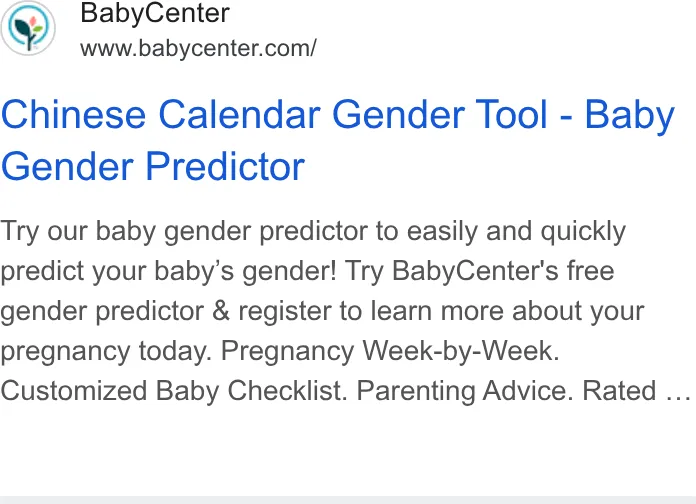Click the 'Pregnancy Week-by-Week.' text
The image size is (696, 504).
[390, 351]
